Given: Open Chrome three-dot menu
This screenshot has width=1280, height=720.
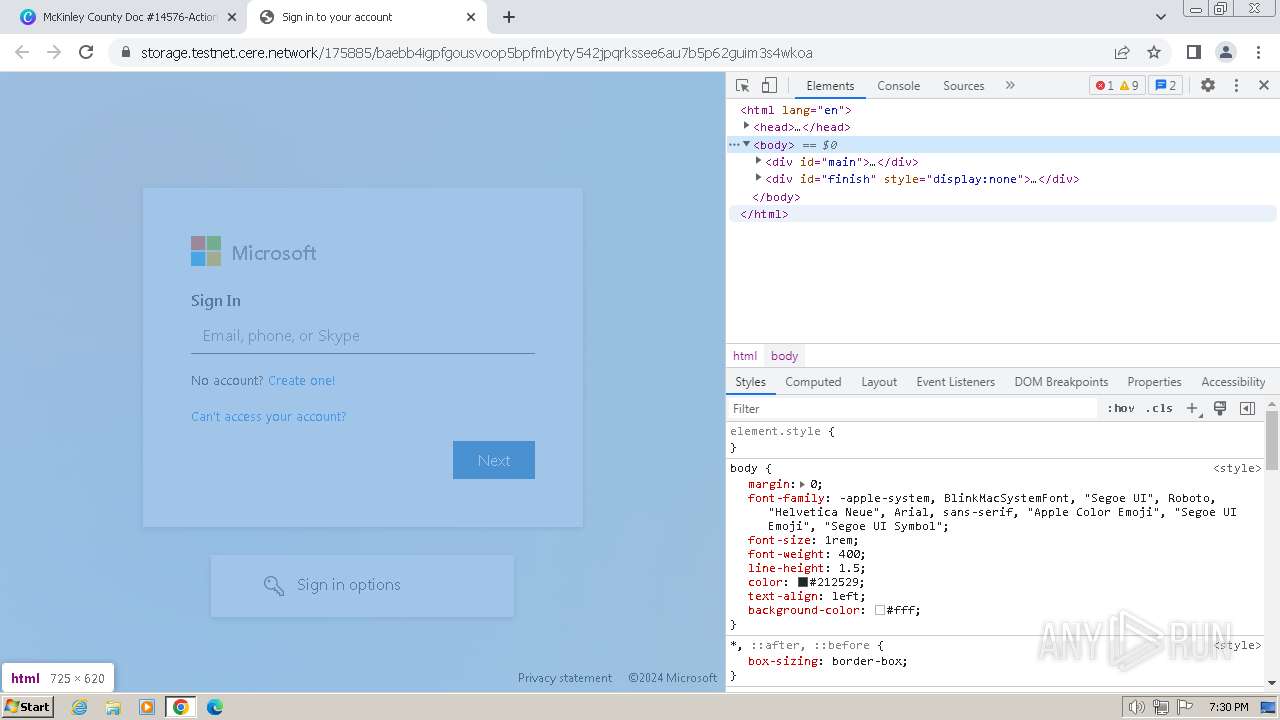Looking at the screenshot, I should pyautogui.click(x=1257, y=52).
